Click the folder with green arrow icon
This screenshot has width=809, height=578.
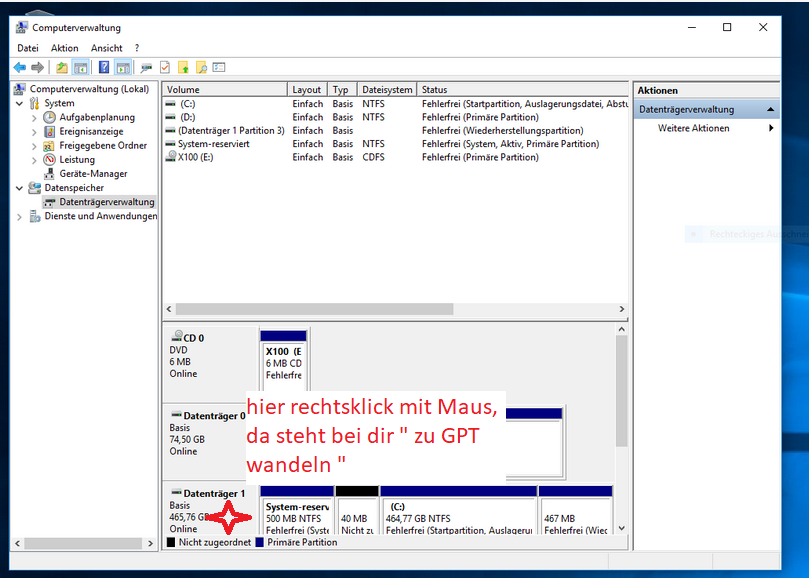pos(183,68)
